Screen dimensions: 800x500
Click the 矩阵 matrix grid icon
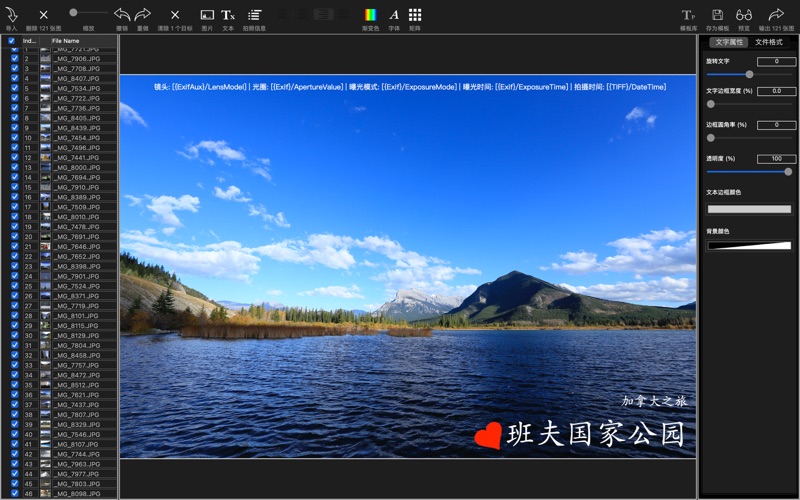click(415, 15)
